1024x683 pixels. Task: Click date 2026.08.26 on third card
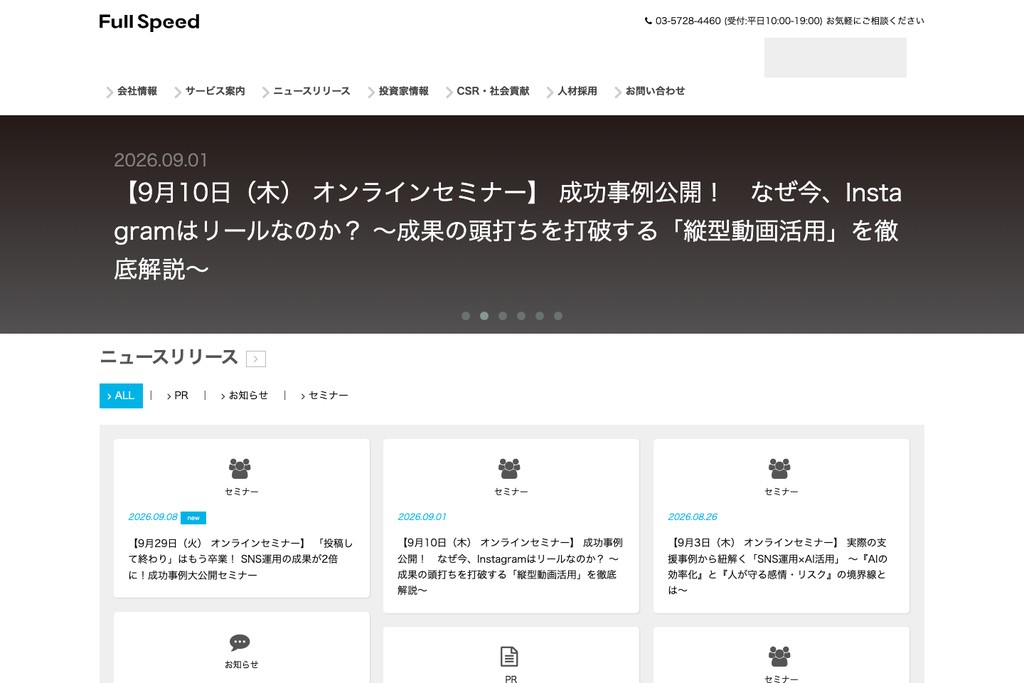(692, 516)
